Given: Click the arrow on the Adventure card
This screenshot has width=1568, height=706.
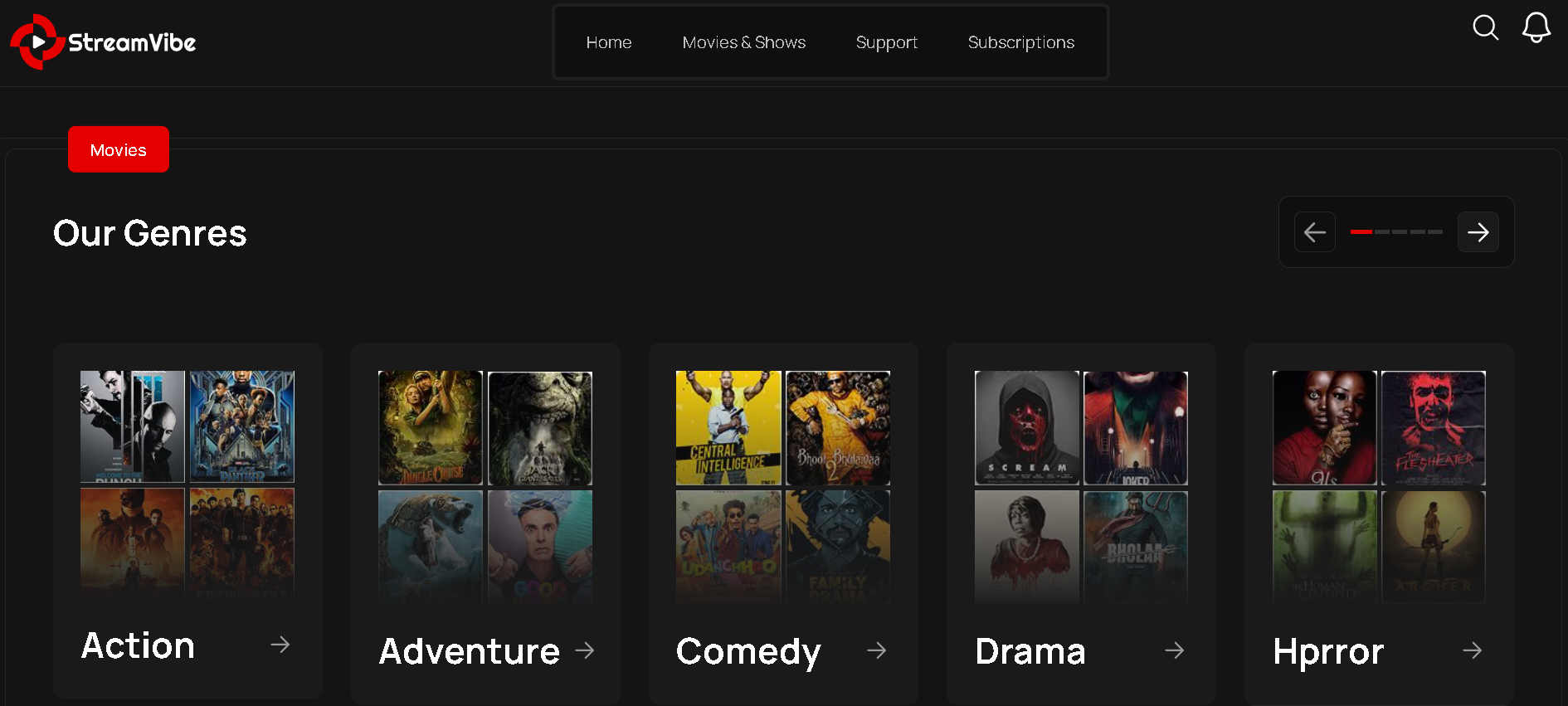Looking at the screenshot, I should [x=585, y=650].
